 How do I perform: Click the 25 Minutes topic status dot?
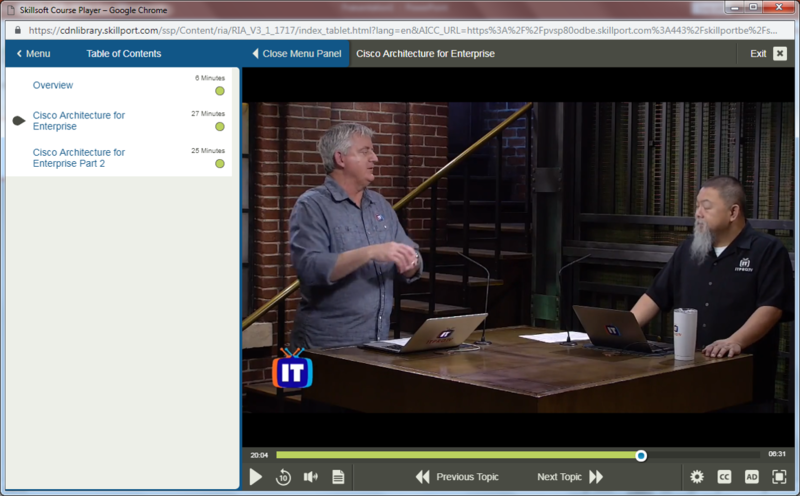tap(220, 163)
